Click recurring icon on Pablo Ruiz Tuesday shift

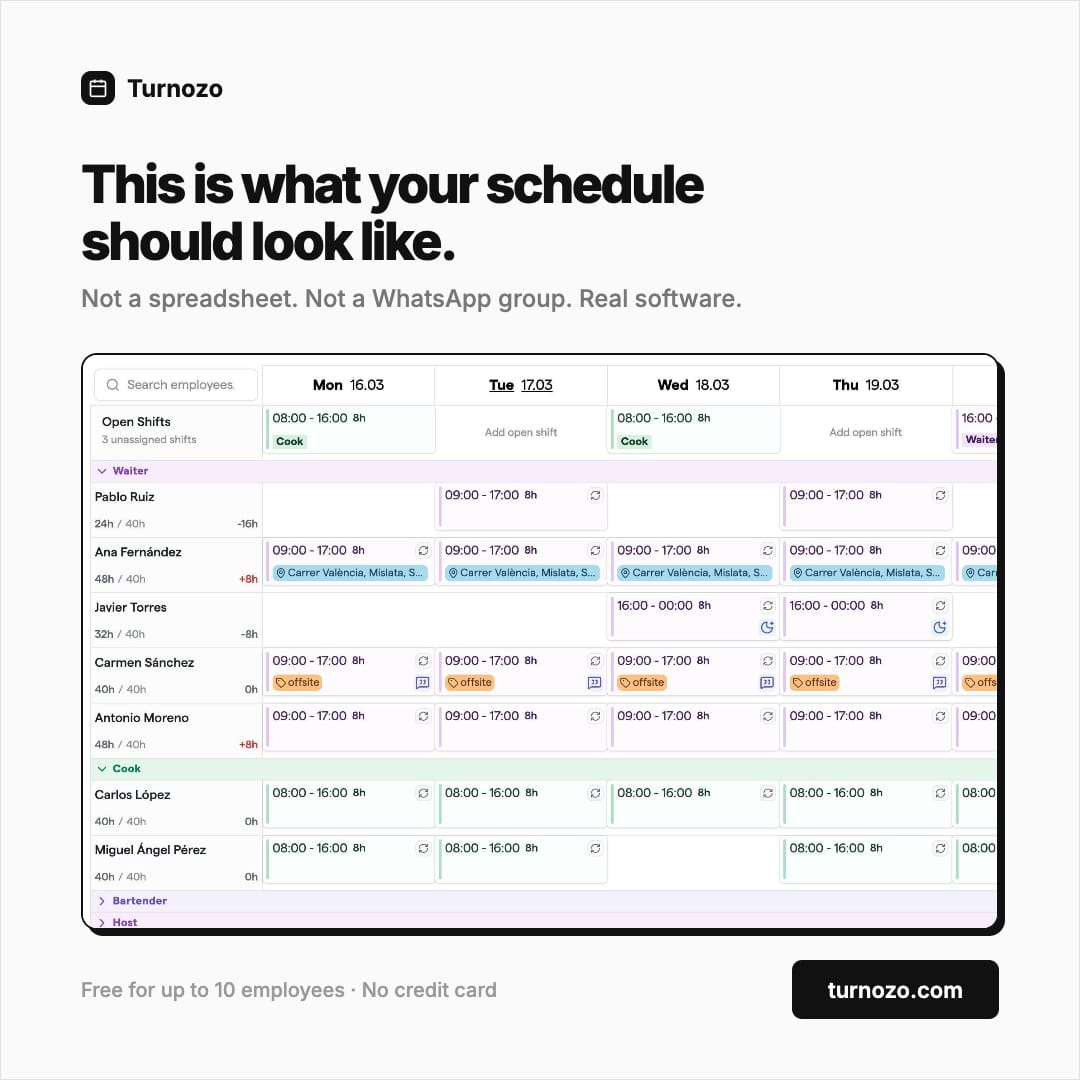pos(595,495)
